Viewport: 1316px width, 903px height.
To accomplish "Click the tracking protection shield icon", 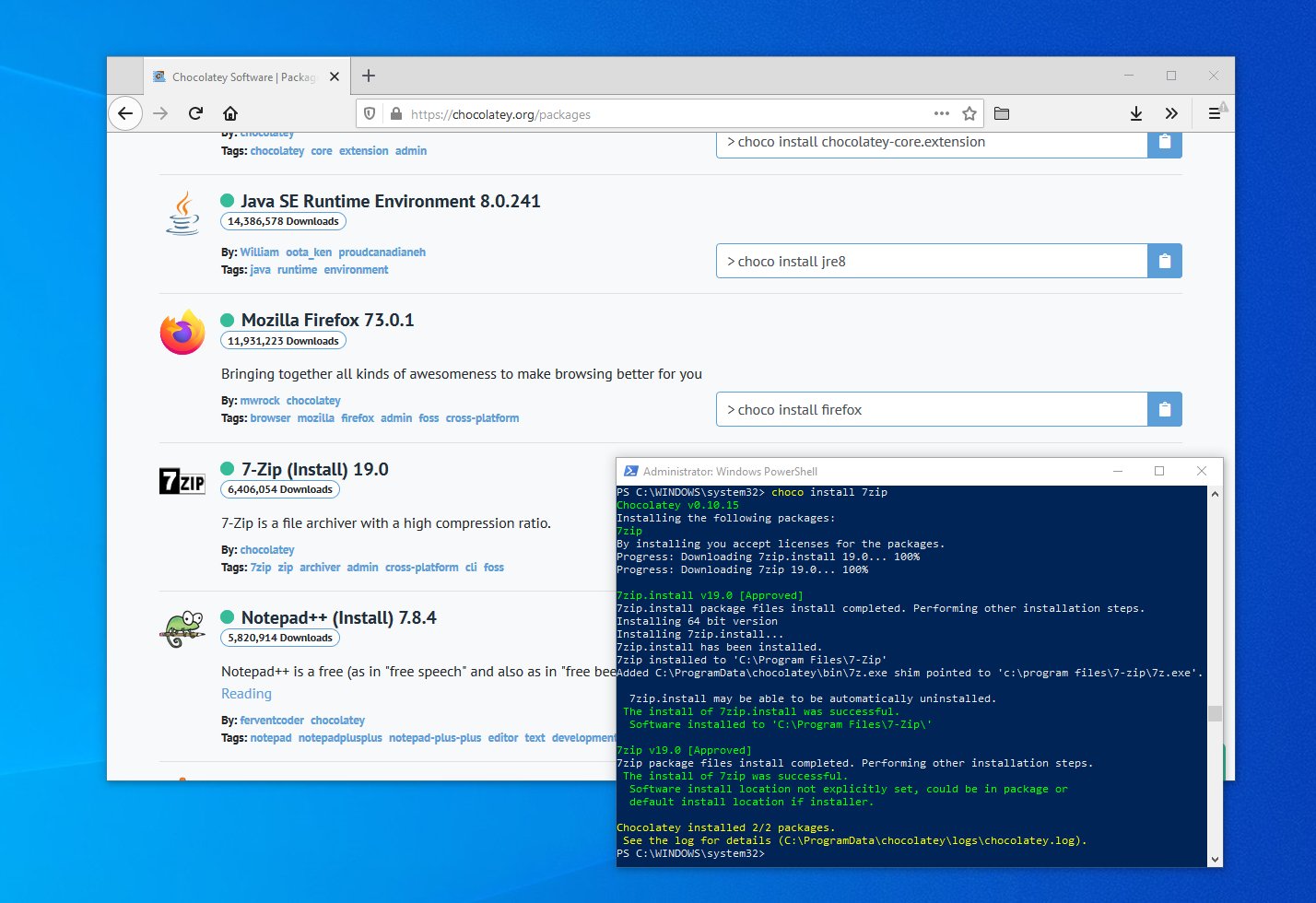I will 370,114.
